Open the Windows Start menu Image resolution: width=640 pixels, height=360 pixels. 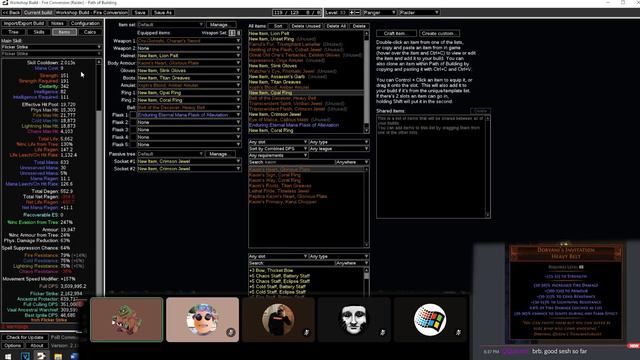click(x=8, y=356)
